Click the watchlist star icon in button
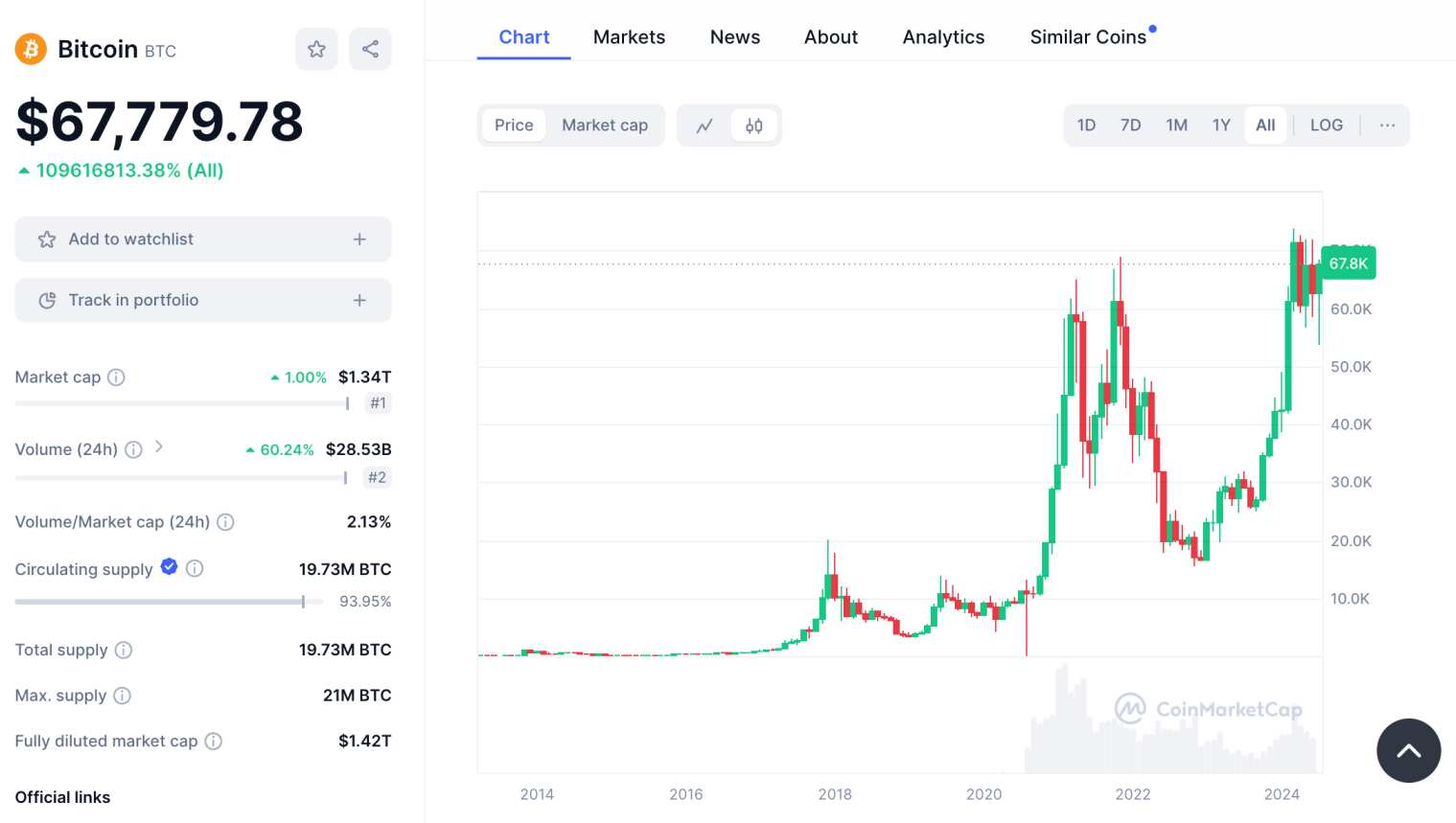 click(47, 240)
